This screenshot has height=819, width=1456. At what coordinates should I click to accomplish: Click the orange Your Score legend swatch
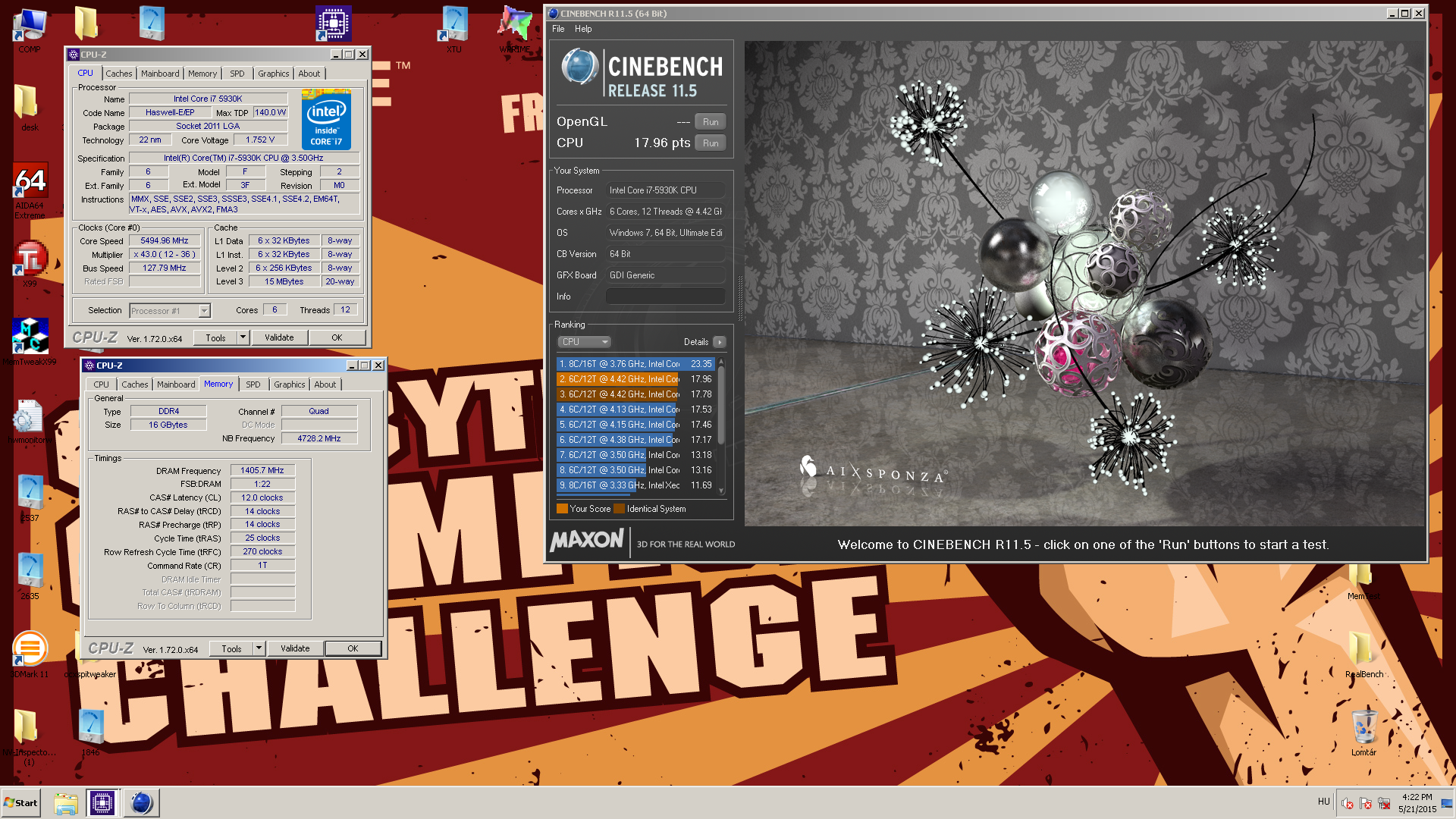pos(562,509)
